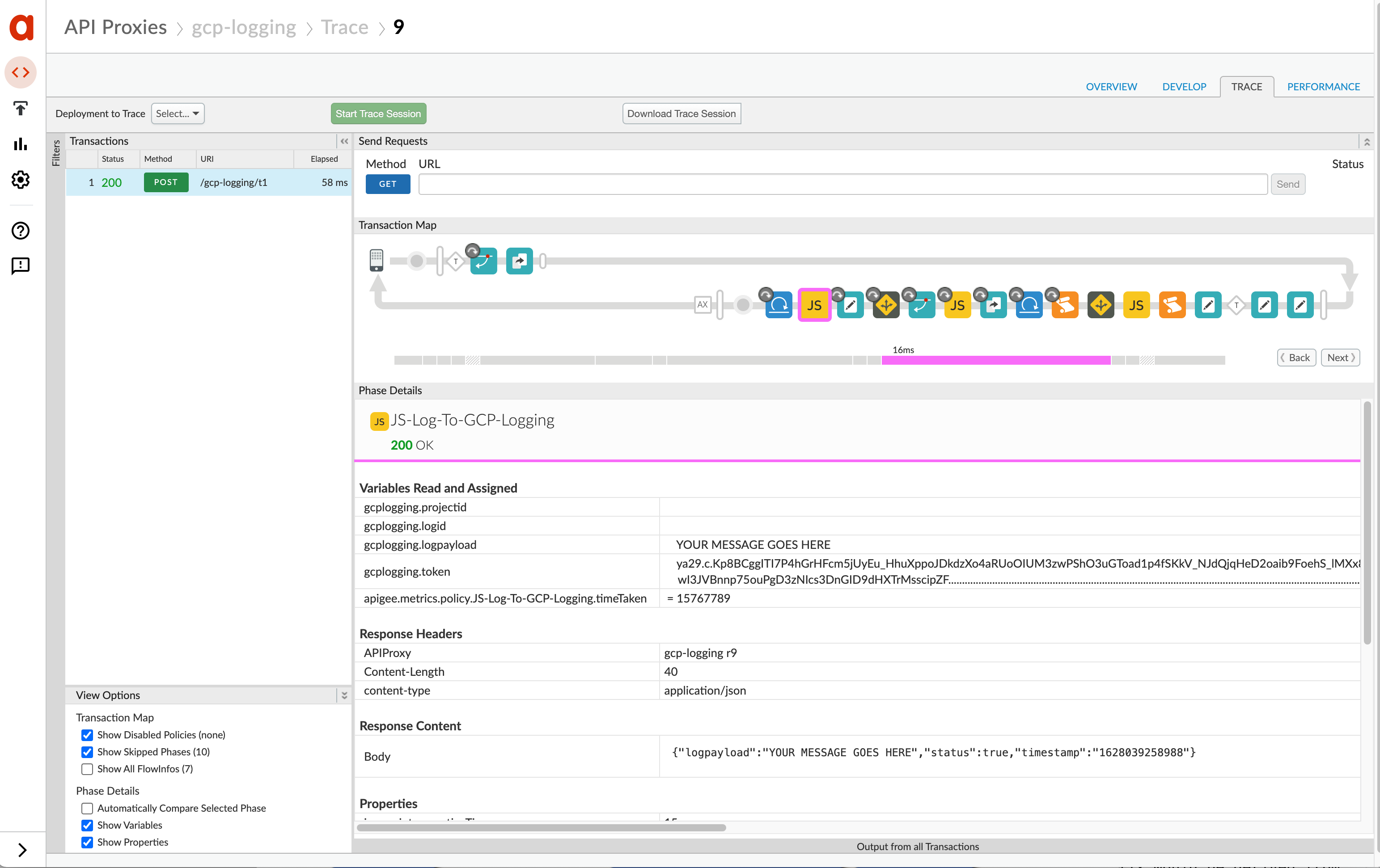Open the Admin gear icon in sidebar
This screenshot has width=1380, height=868.
click(x=21, y=180)
